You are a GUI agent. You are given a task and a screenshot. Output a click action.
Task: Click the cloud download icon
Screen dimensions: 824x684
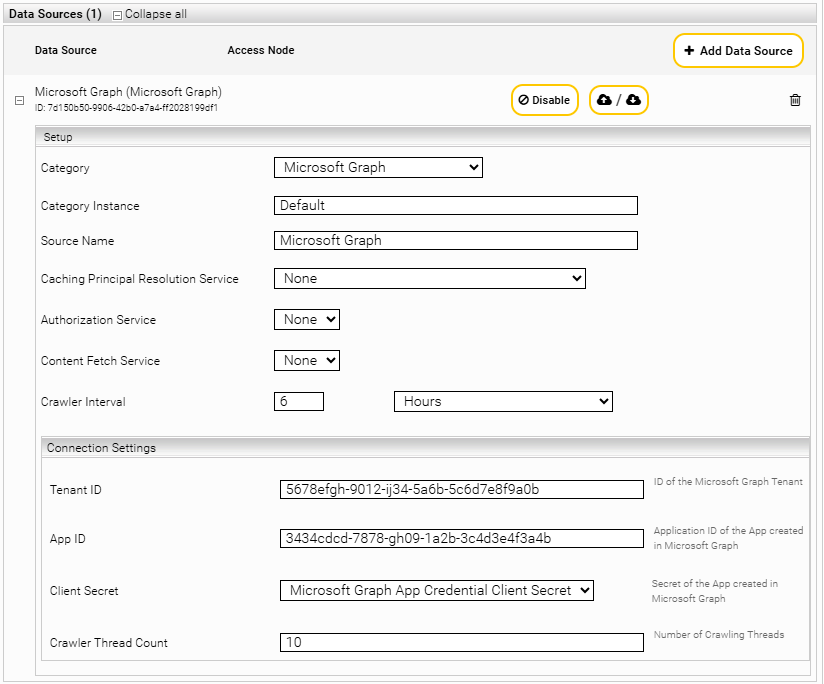[x=634, y=100]
